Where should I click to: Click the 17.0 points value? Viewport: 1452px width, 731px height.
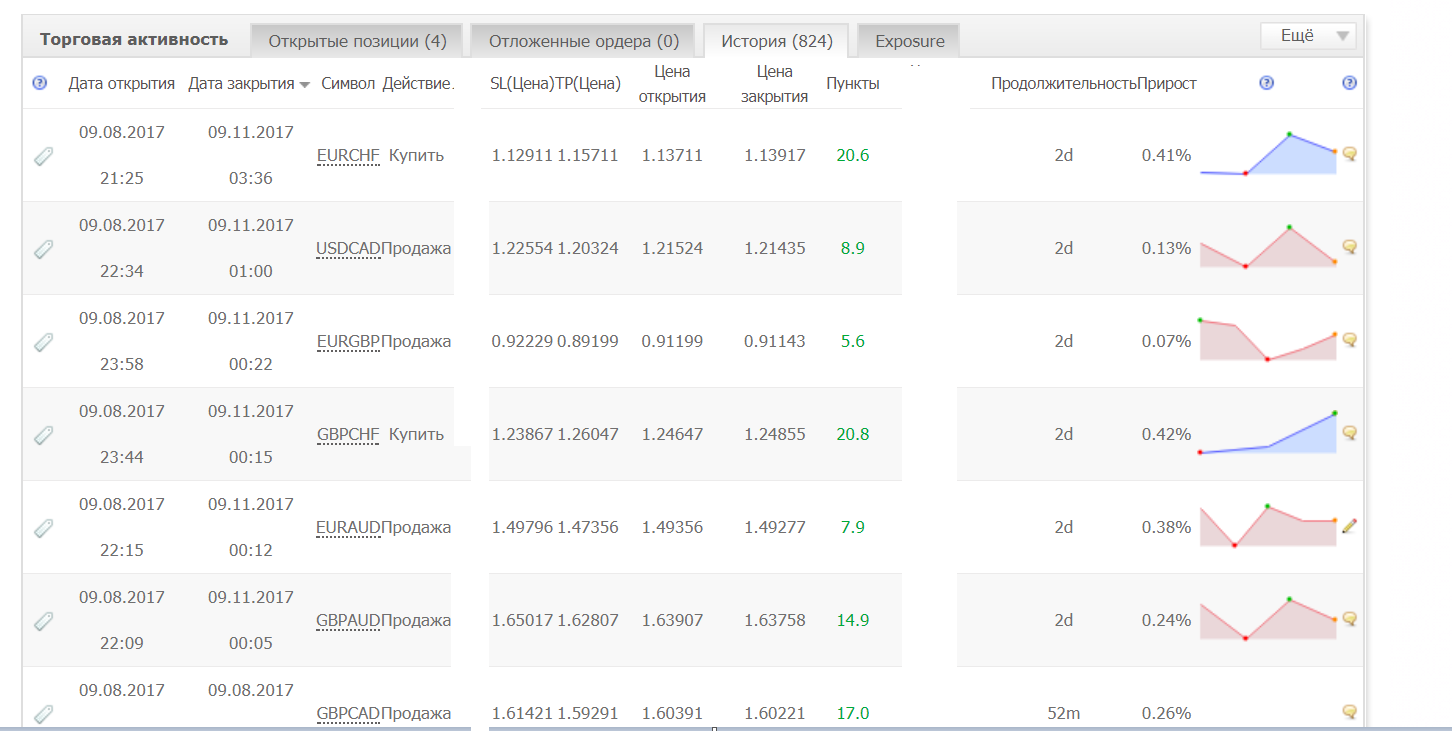[853, 714]
